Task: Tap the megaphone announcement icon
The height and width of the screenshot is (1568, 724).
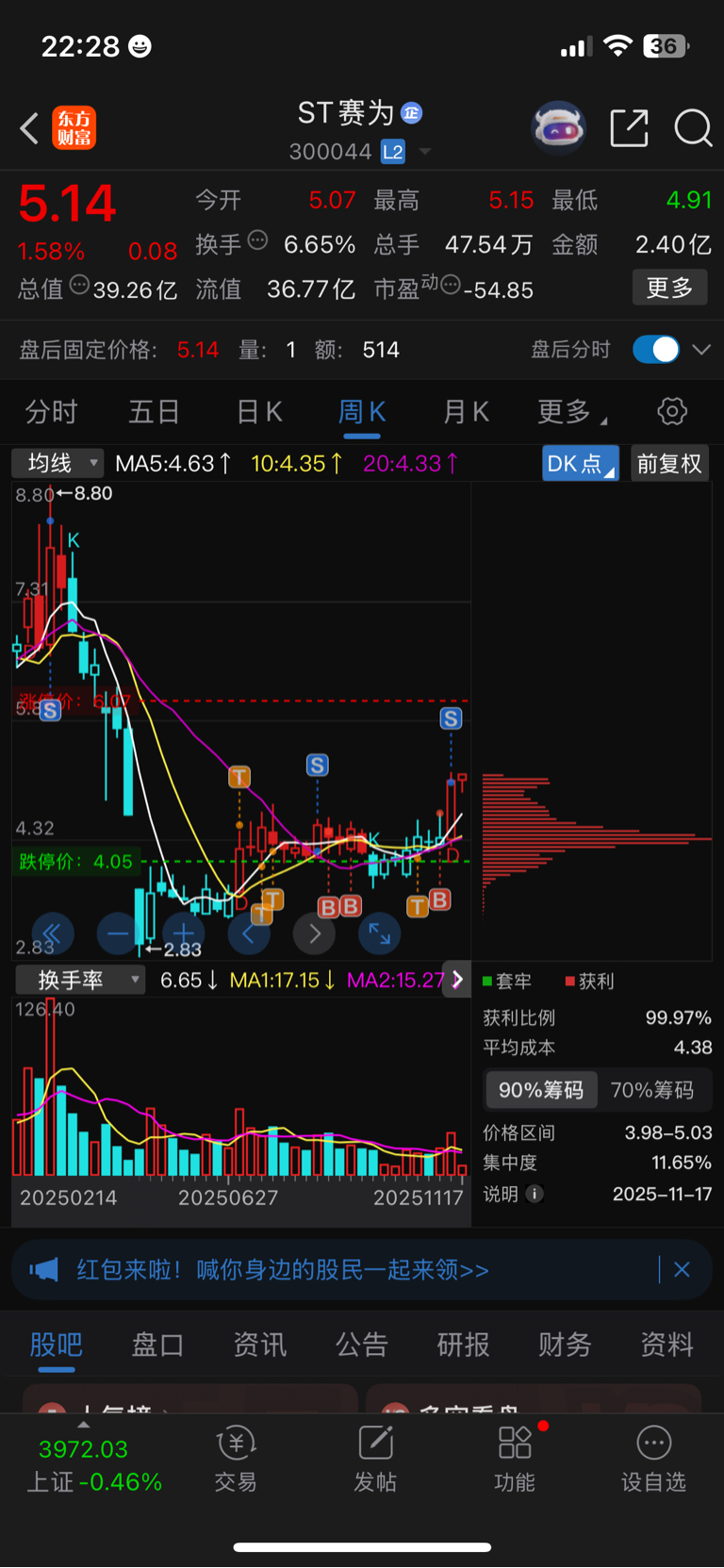Action: 44,1269
